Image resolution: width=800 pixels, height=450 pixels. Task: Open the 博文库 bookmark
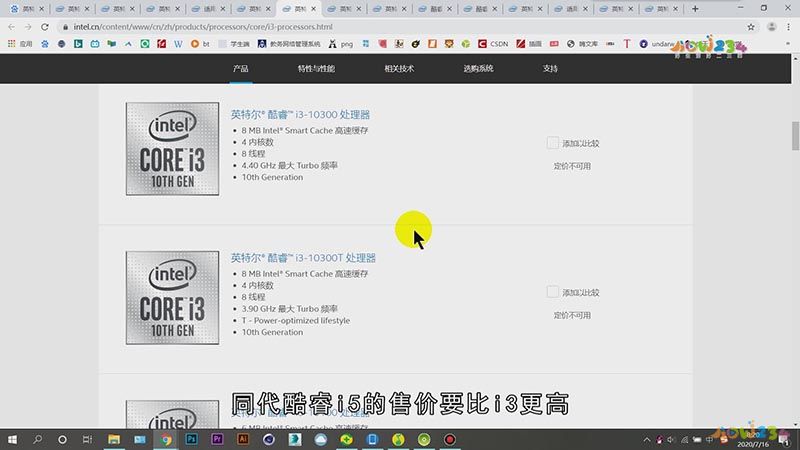pos(582,44)
